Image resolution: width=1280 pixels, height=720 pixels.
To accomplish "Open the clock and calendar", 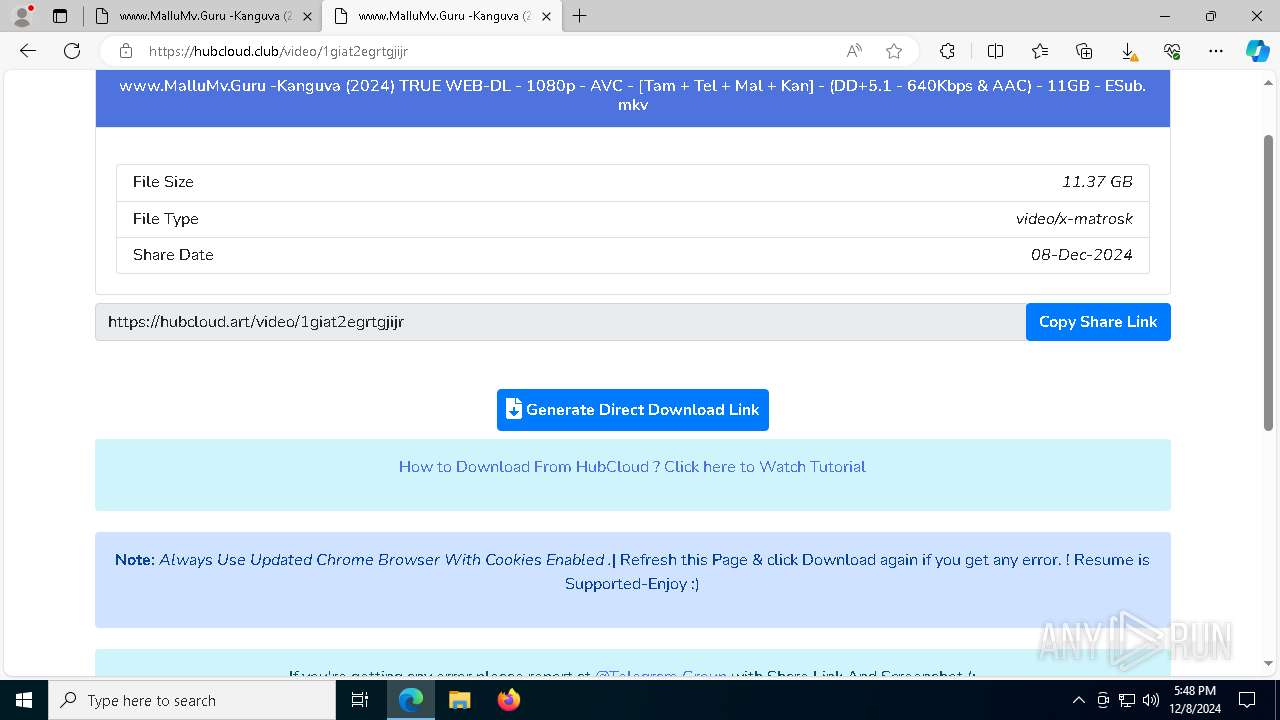I will pyautogui.click(x=1195, y=700).
